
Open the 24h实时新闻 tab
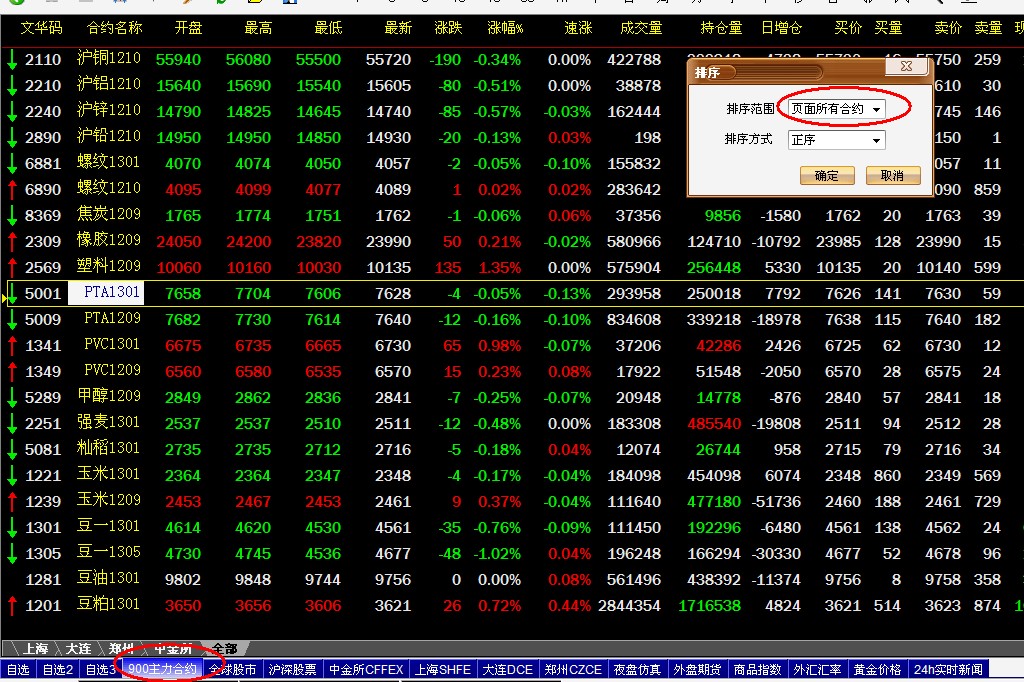coord(947,669)
